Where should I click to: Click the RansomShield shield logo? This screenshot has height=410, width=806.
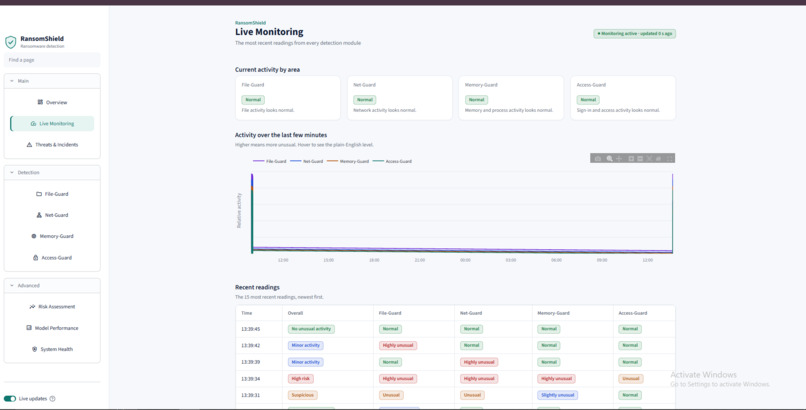(10, 42)
